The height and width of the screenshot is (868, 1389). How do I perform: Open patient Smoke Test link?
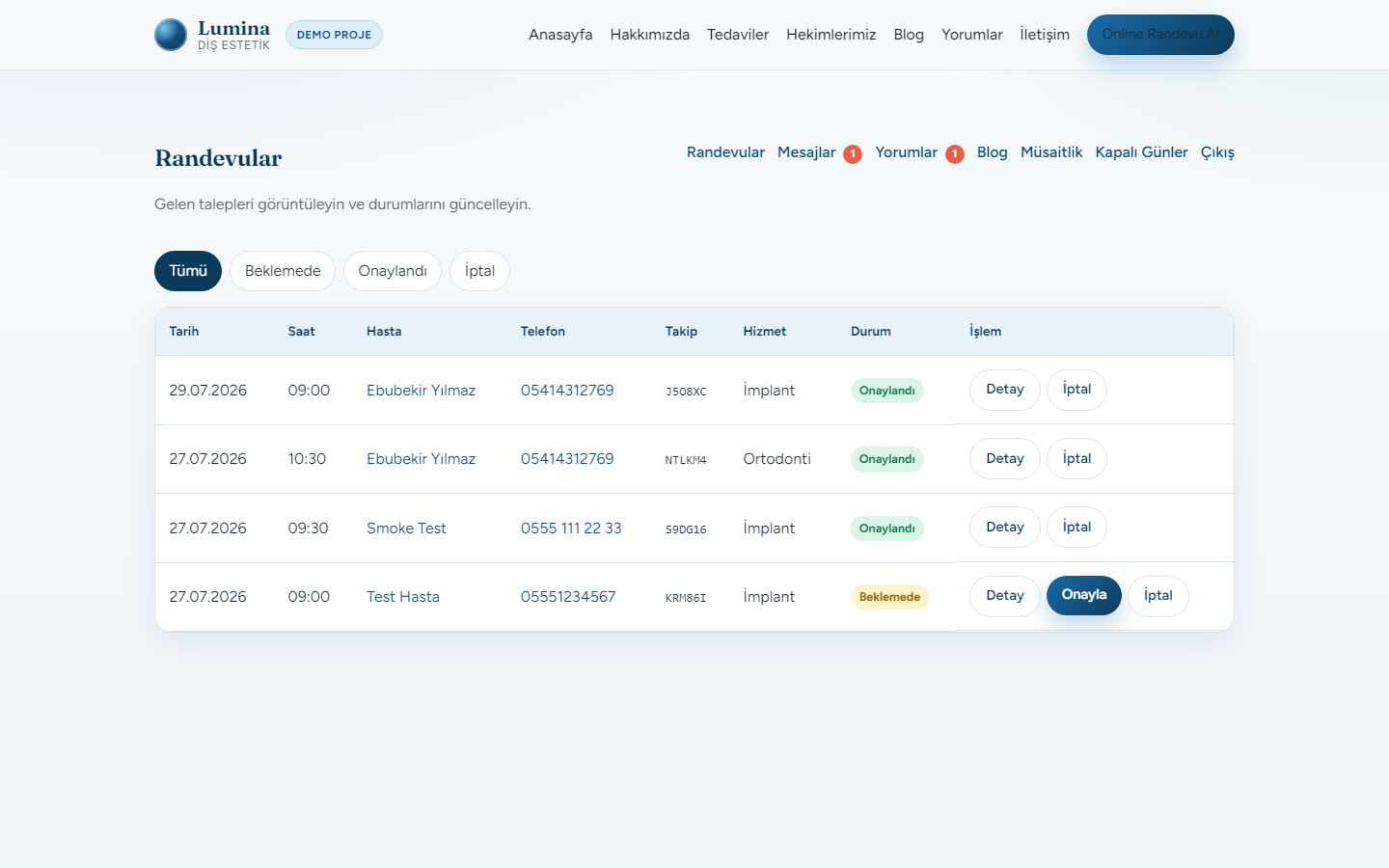tap(406, 529)
